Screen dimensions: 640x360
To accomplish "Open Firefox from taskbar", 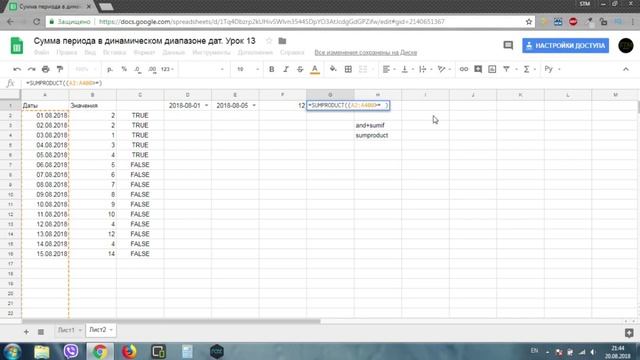I will [129, 351].
